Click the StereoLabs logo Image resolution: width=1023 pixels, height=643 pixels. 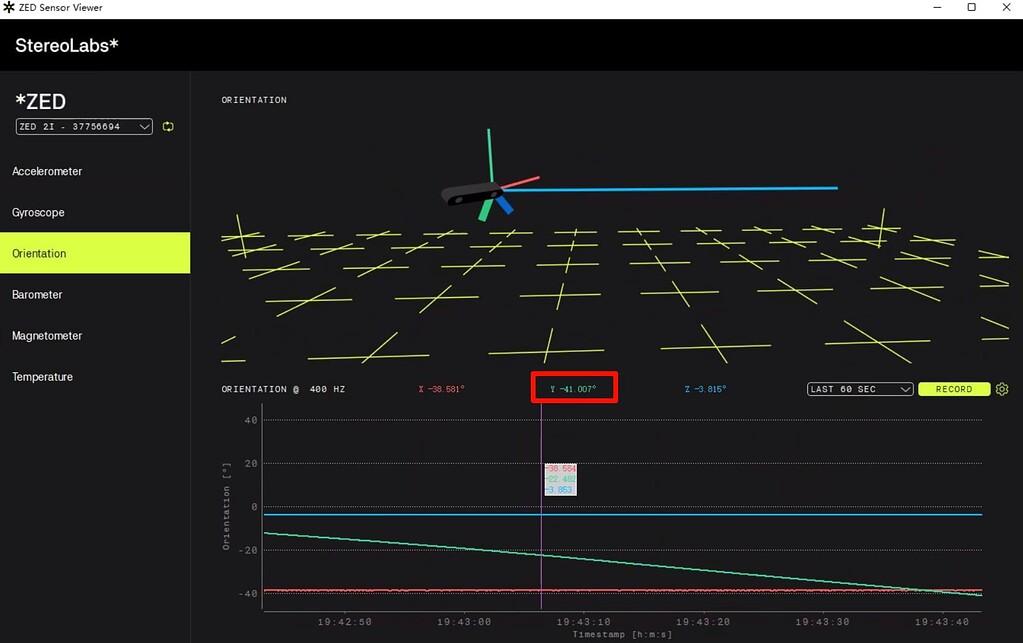tap(66, 45)
